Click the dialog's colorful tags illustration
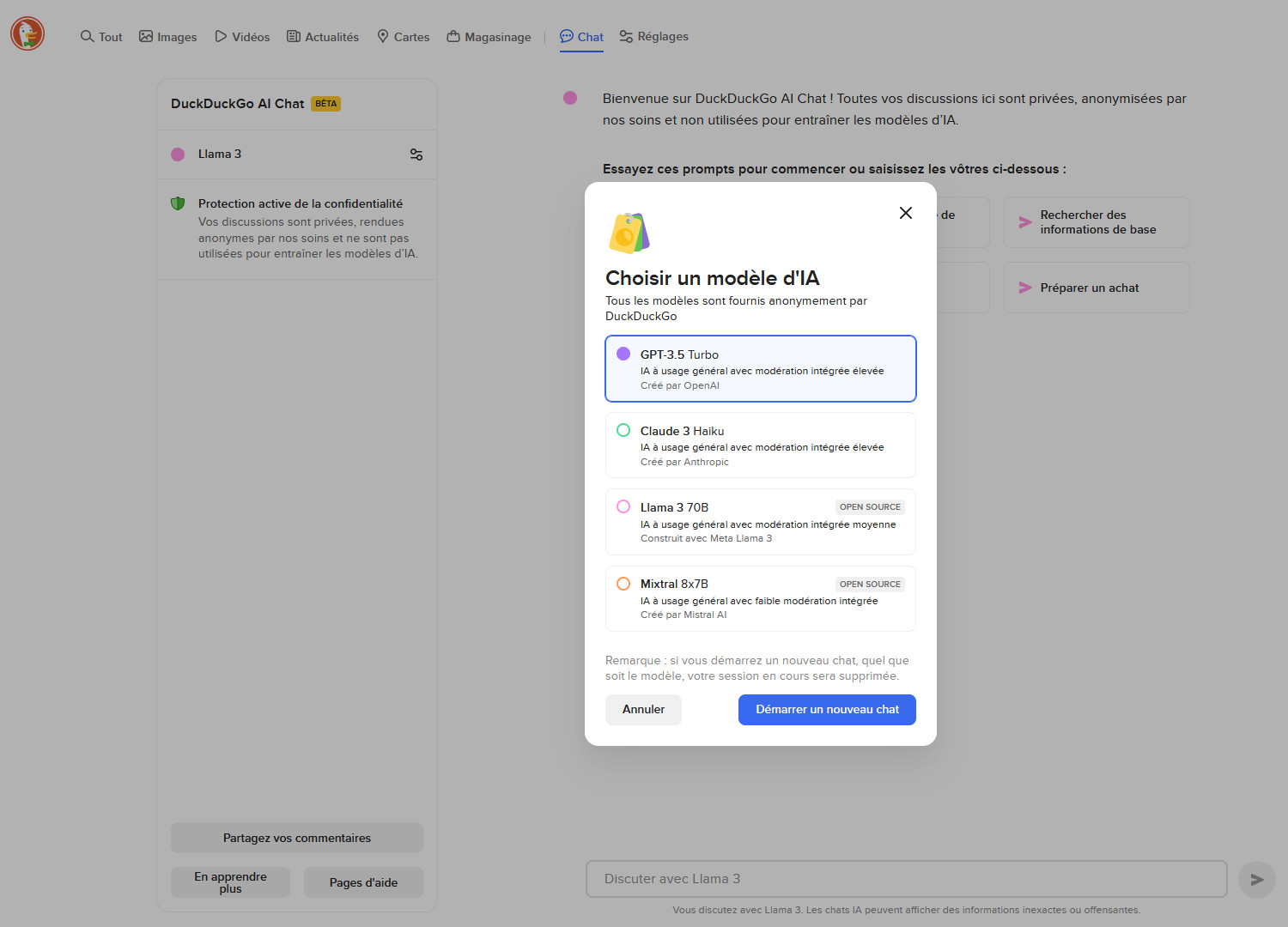The height and width of the screenshot is (927, 1288). 629,233
